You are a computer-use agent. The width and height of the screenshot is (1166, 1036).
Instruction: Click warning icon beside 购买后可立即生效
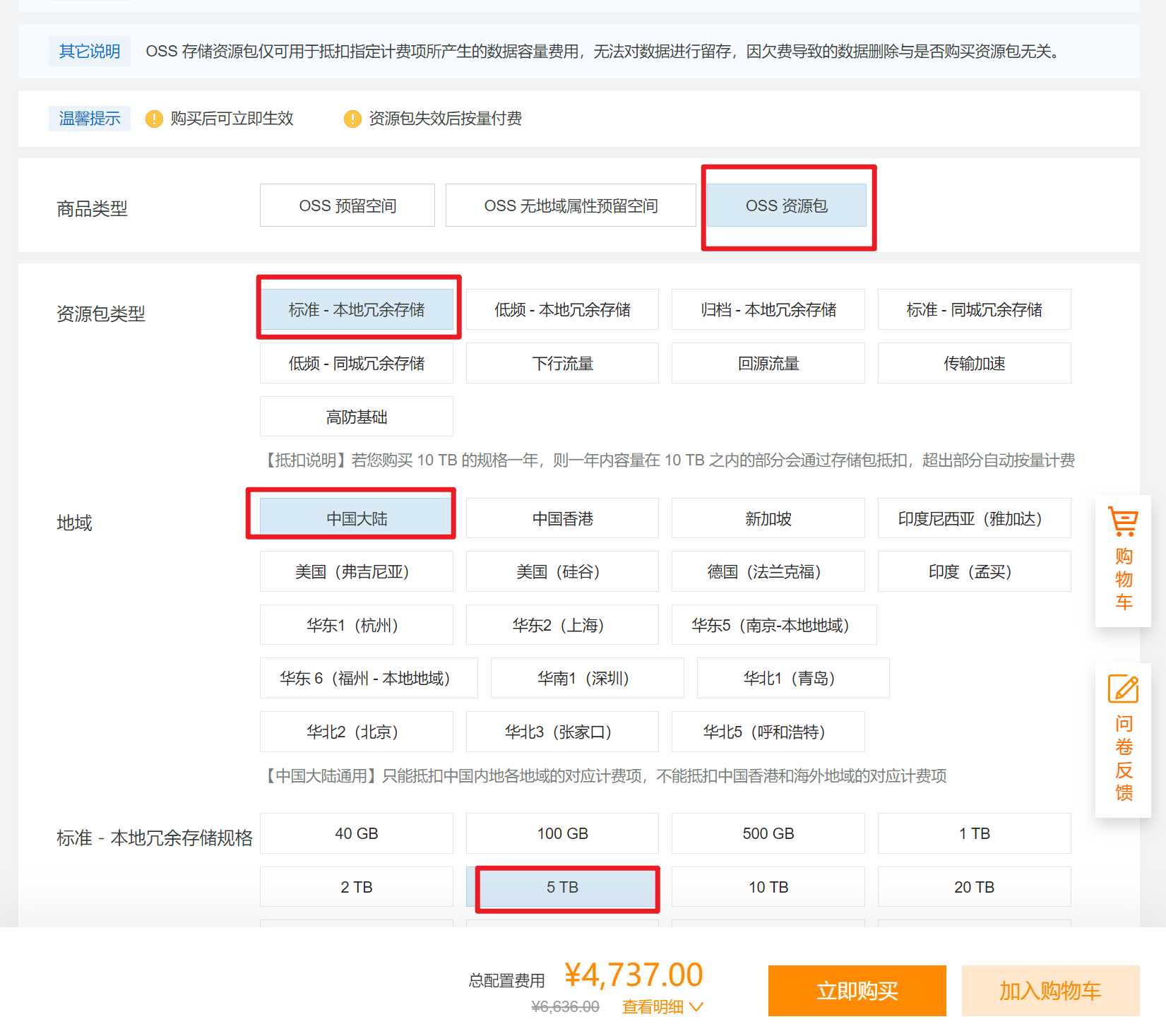pos(154,119)
